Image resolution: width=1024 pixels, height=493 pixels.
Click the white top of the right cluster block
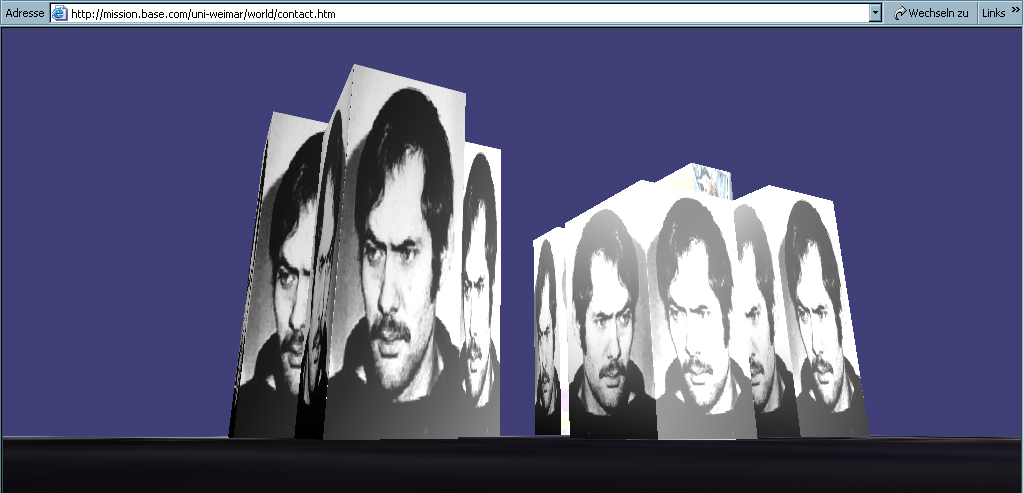640,198
